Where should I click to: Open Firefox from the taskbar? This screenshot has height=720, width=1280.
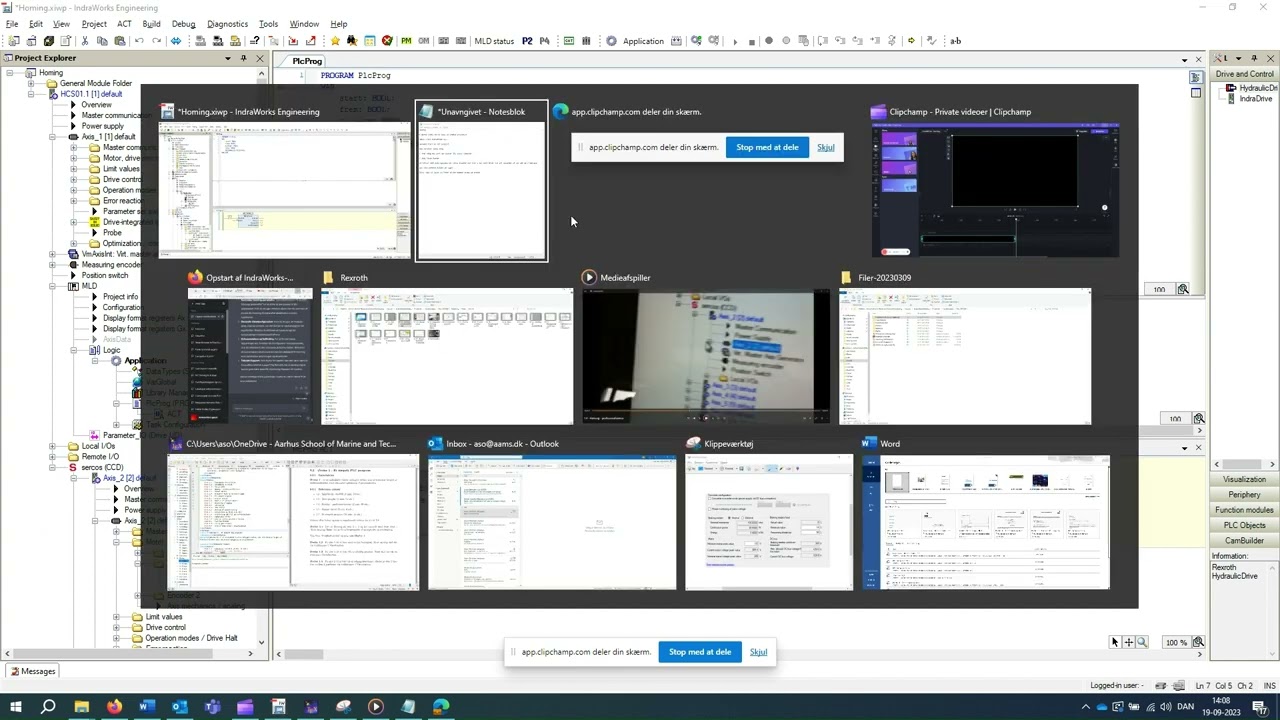click(114, 707)
